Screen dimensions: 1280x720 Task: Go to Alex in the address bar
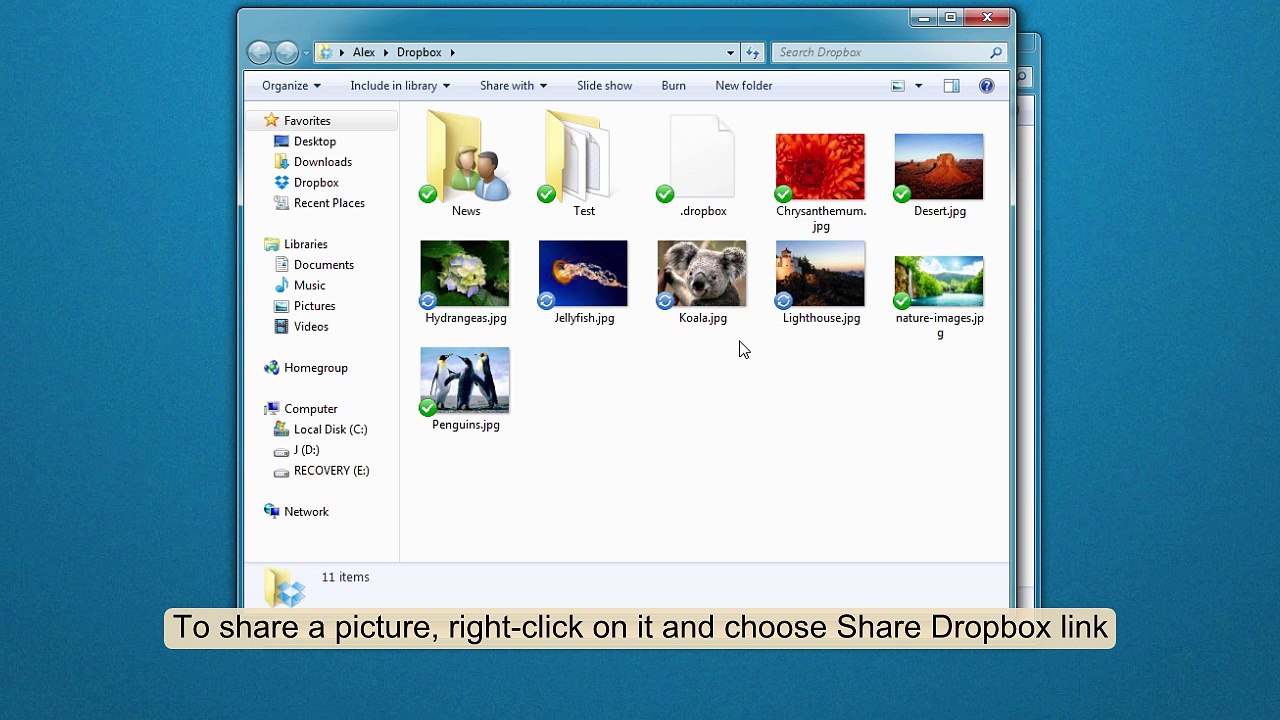click(364, 52)
